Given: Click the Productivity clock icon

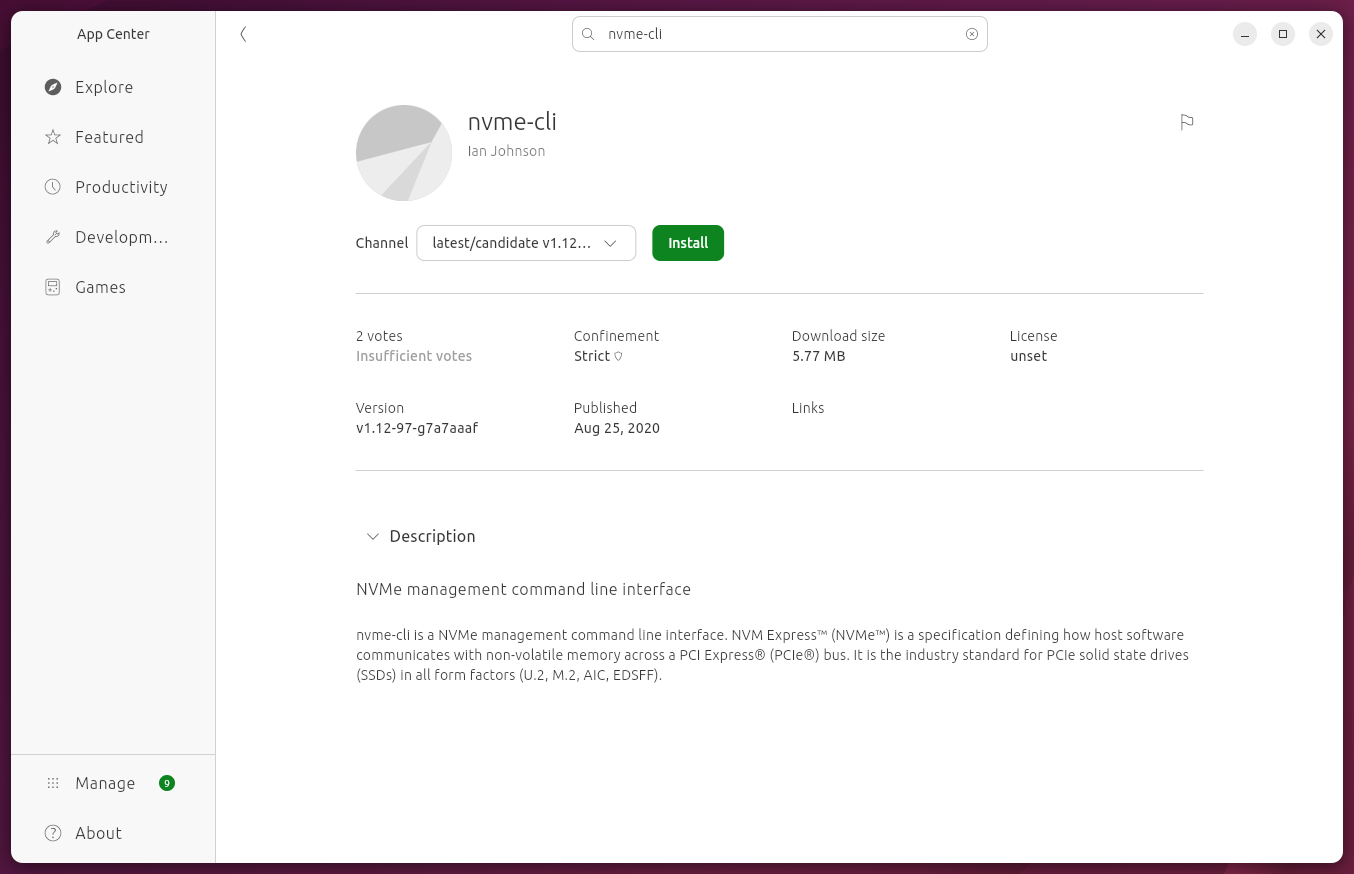Looking at the screenshot, I should click(53, 187).
